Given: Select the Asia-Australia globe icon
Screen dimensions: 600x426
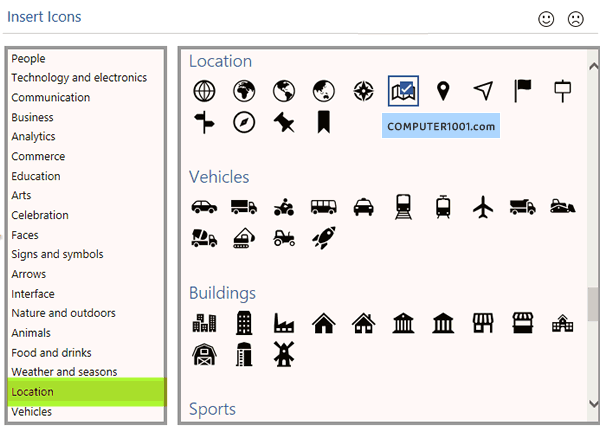Looking at the screenshot, I should click(324, 91).
